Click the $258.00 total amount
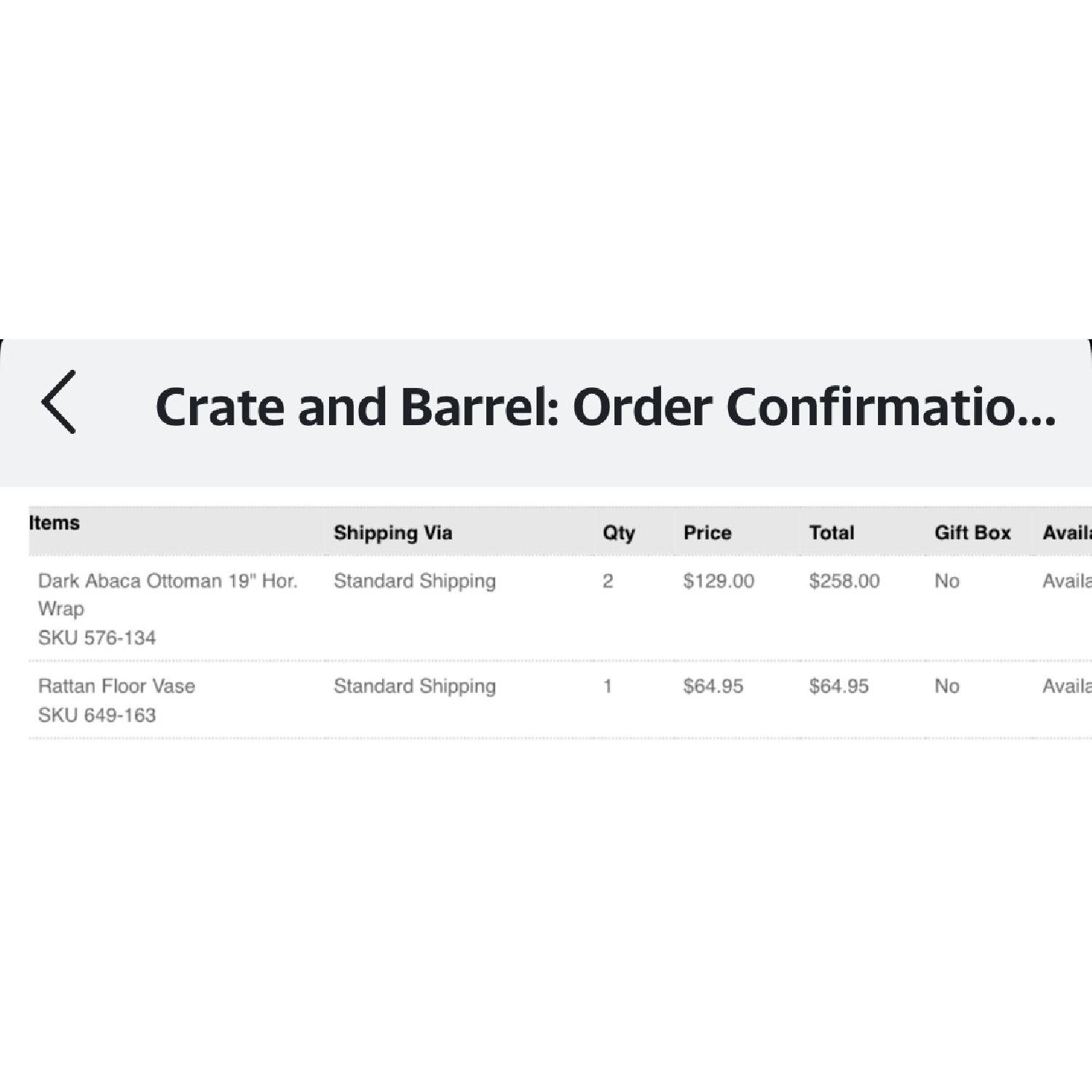The height and width of the screenshot is (1092, 1092). click(x=843, y=582)
